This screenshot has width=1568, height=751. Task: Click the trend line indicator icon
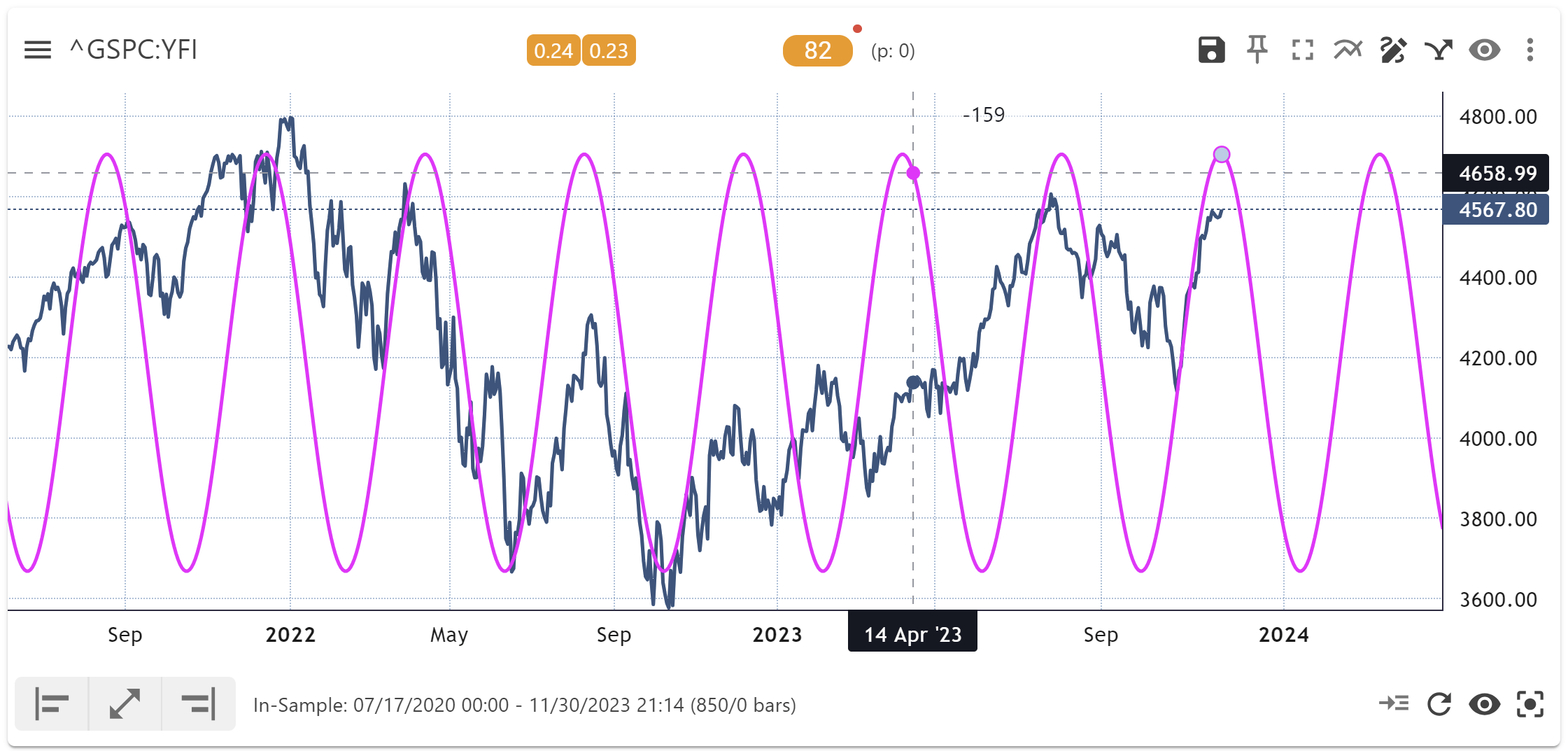click(1348, 50)
